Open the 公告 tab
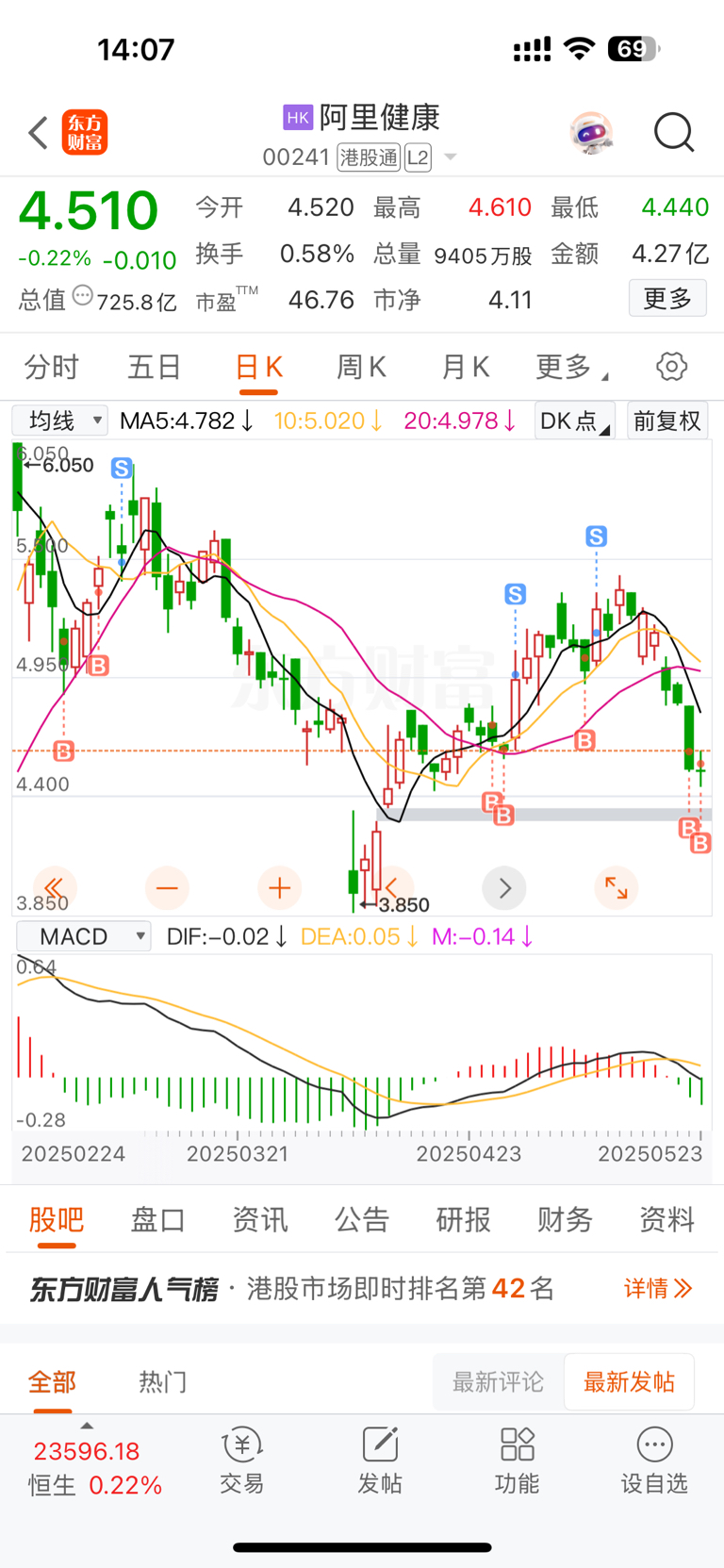724x1568 pixels. 362,1220
